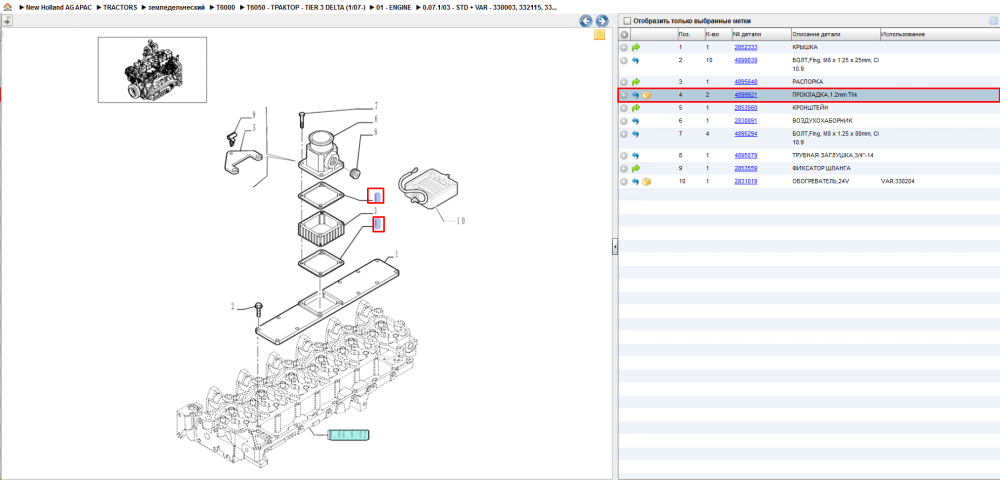Go to next diagram with forward arrow

click(x=601, y=21)
